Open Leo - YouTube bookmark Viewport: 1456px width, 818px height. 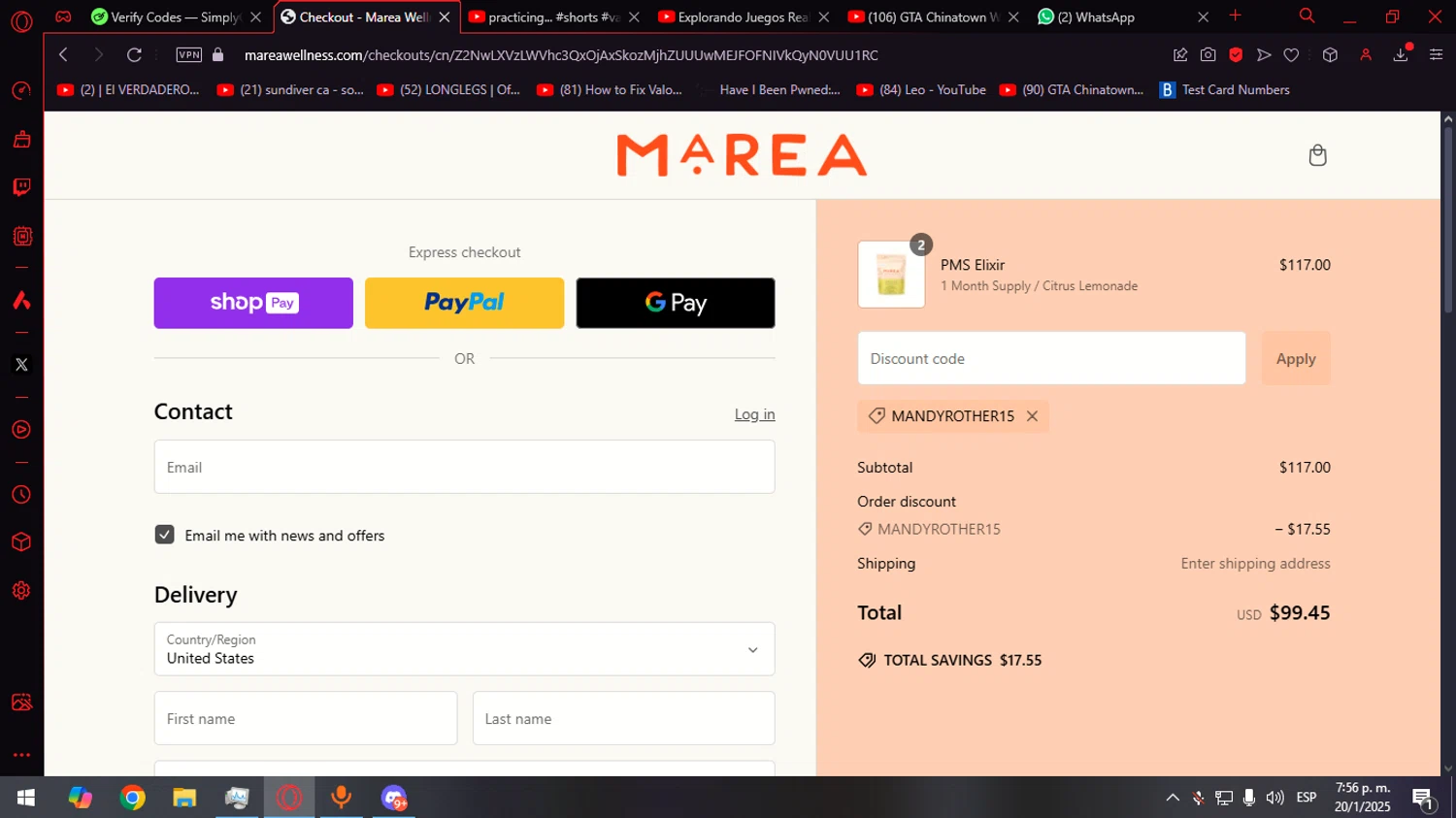tap(921, 89)
